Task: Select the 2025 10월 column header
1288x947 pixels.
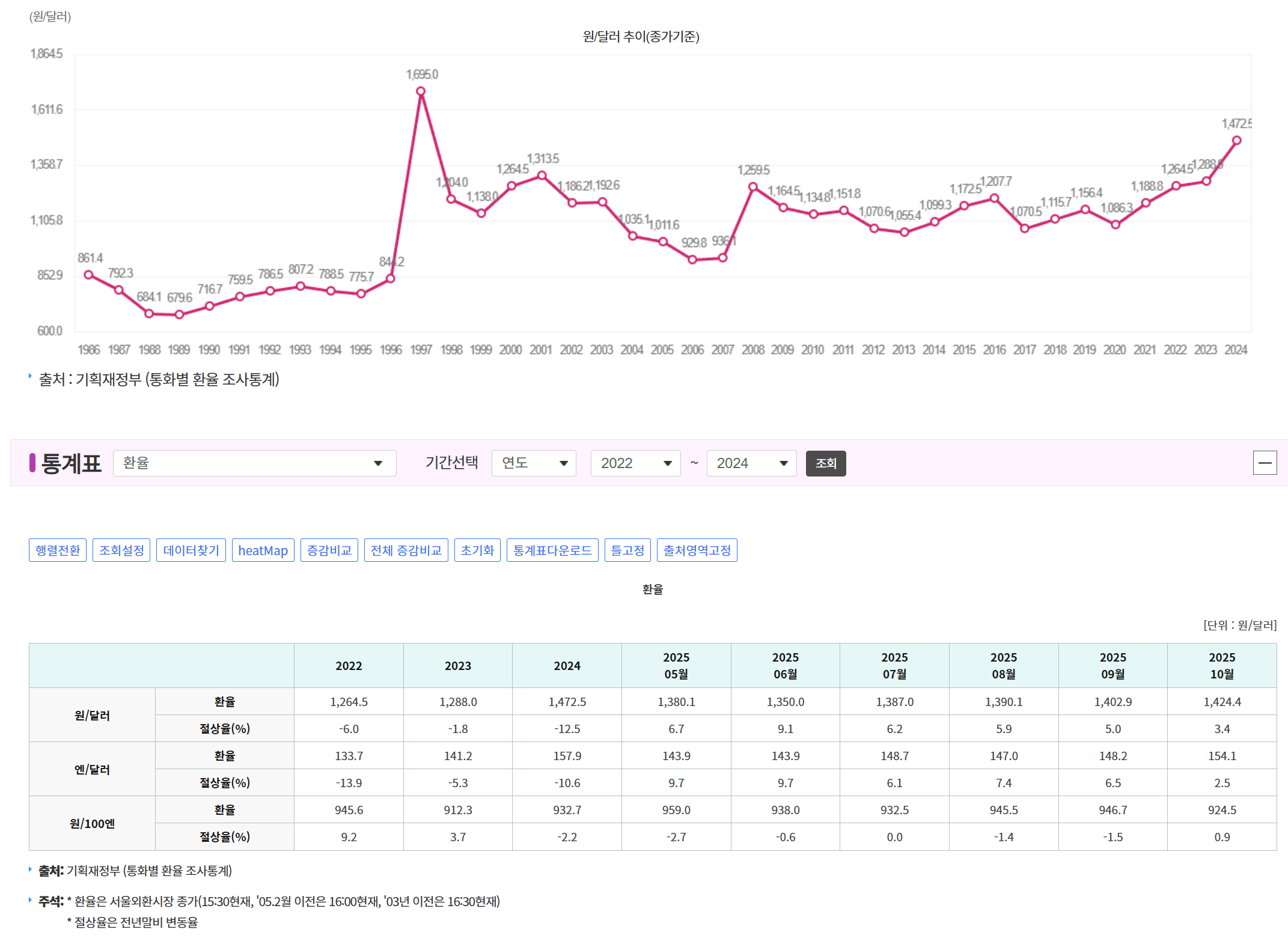Action: pyautogui.click(x=1221, y=666)
